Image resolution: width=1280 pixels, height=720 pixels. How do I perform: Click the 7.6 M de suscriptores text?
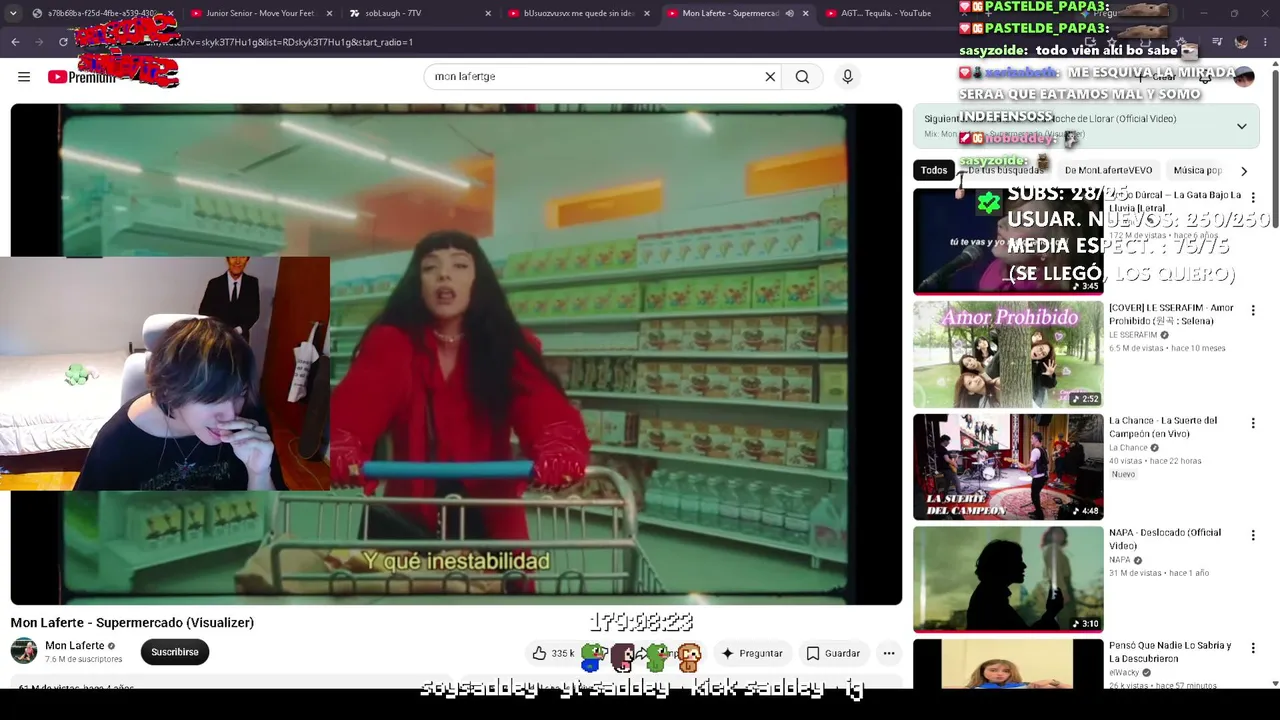coord(84,660)
